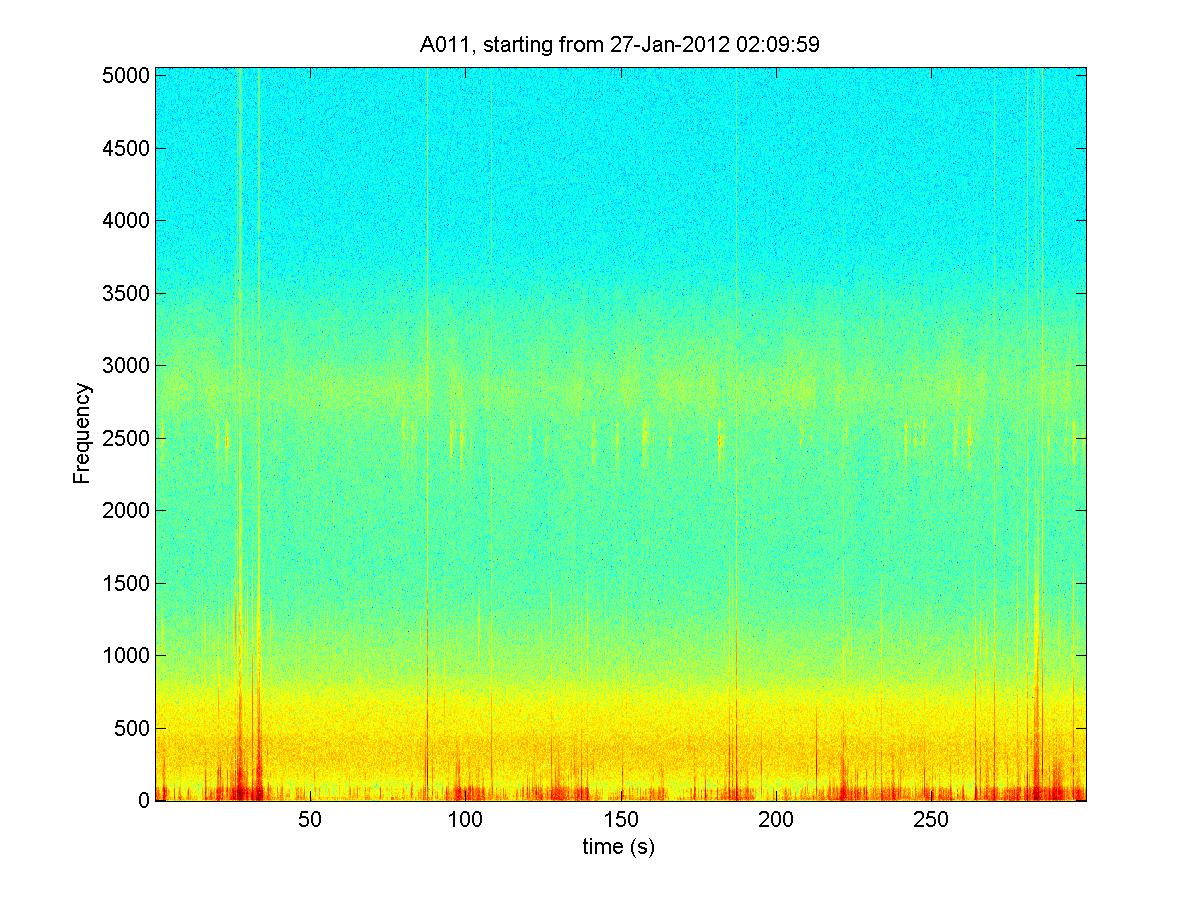Click the 150 time-axis tick label
Screen dimensions: 1200x900
621,820
